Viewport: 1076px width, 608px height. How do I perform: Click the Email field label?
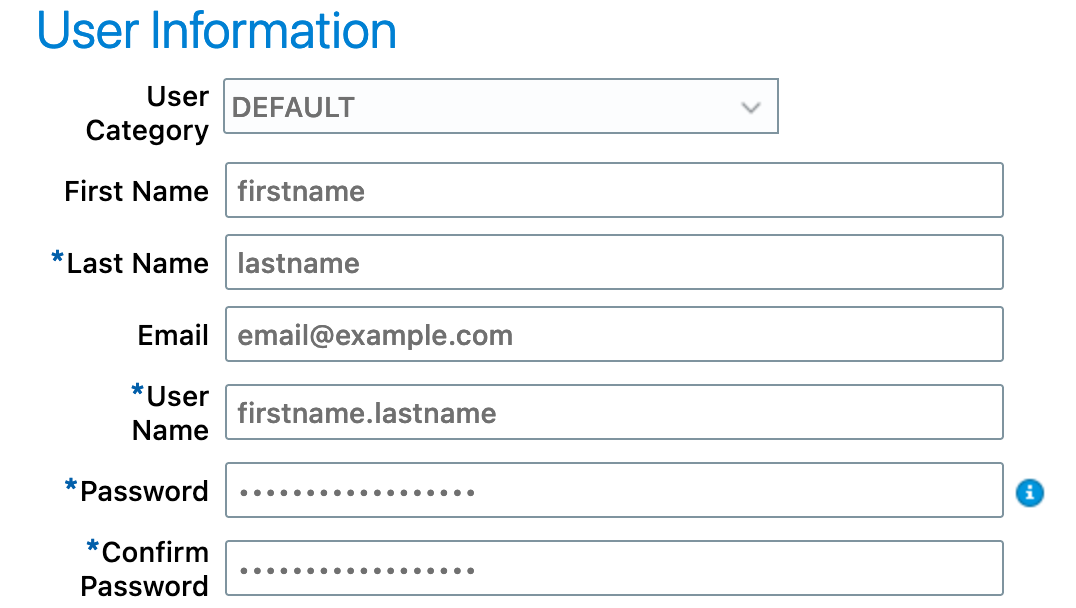(173, 335)
